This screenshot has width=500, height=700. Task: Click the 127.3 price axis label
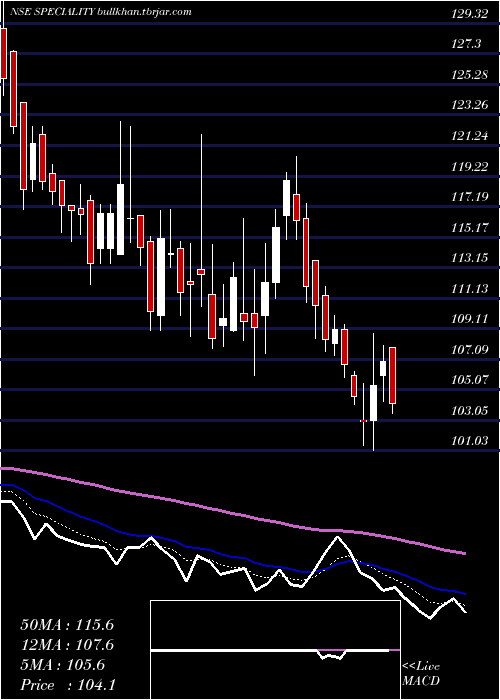click(x=466, y=44)
